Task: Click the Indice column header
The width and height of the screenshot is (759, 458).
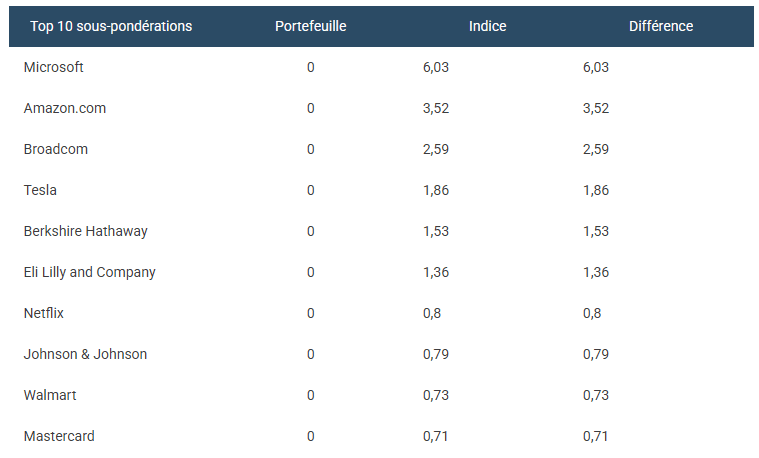Action: (x=487, y=26)
